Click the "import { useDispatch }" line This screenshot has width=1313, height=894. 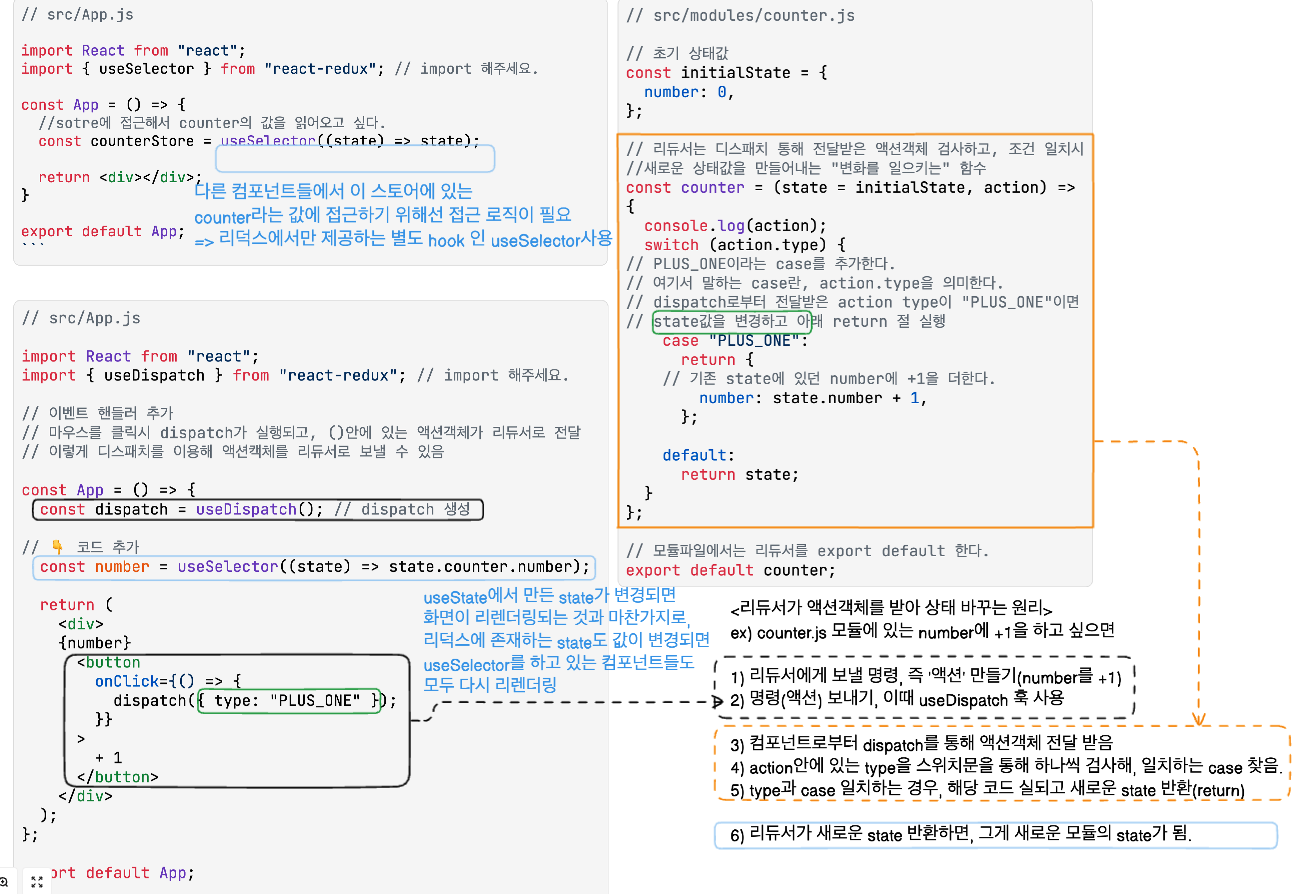click(295, 375)
